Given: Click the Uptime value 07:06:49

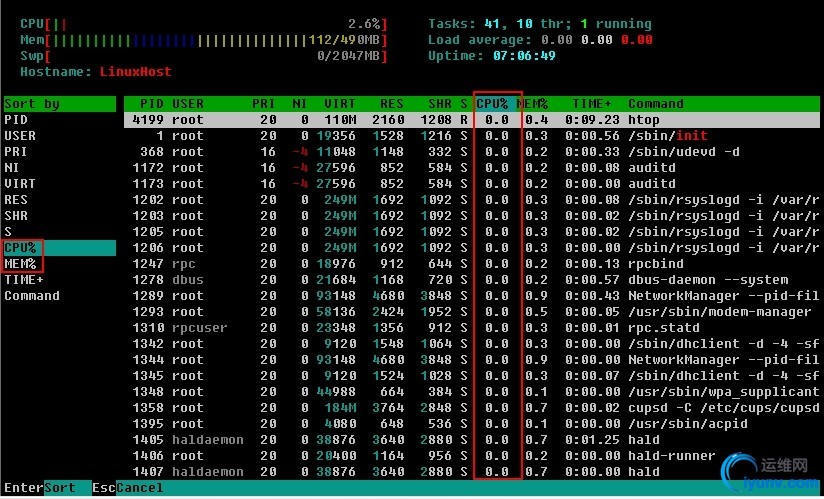Looking at the screenshot, I should point(524,56).
